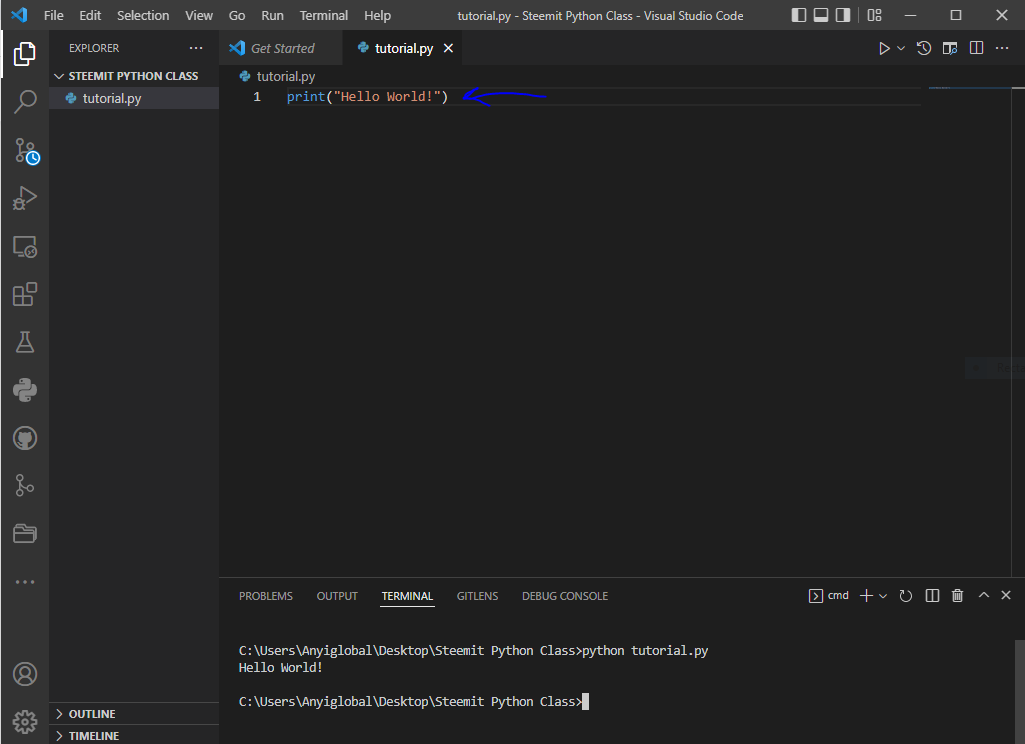Open the Terminal menu
This screenshot has width=1025, height=744.
(x=324, y=15)
